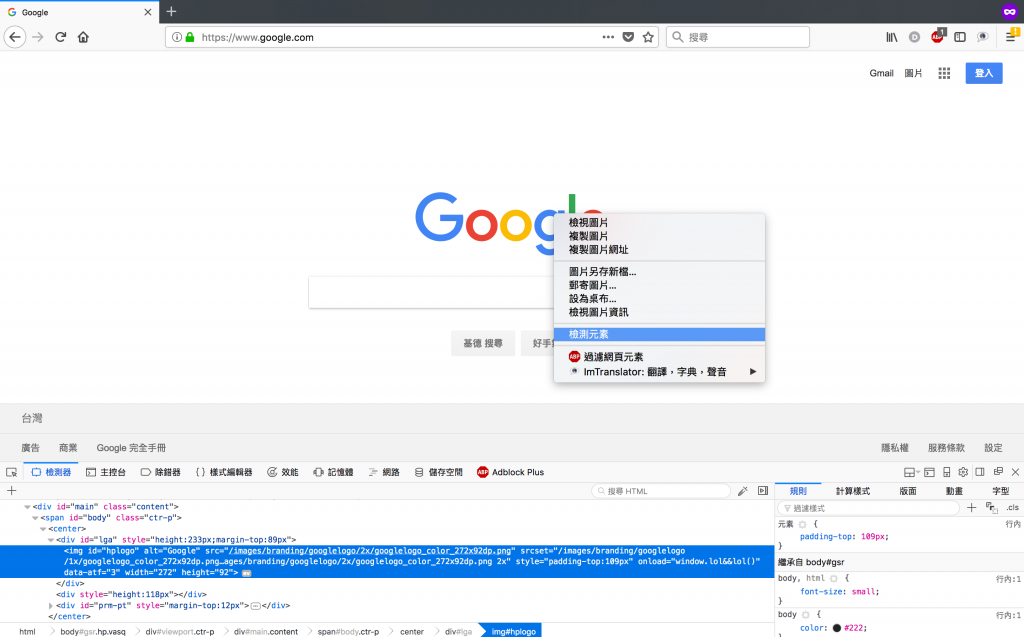Click into the Google search text box

[431, 292]
